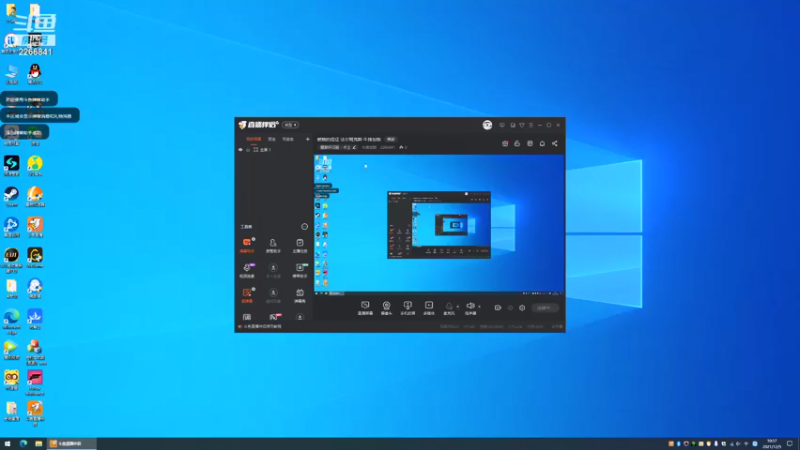This screenshot has width=800, height=450.
Task: Click the record camera icon near settings gear
Action: (x=497, y=308)
